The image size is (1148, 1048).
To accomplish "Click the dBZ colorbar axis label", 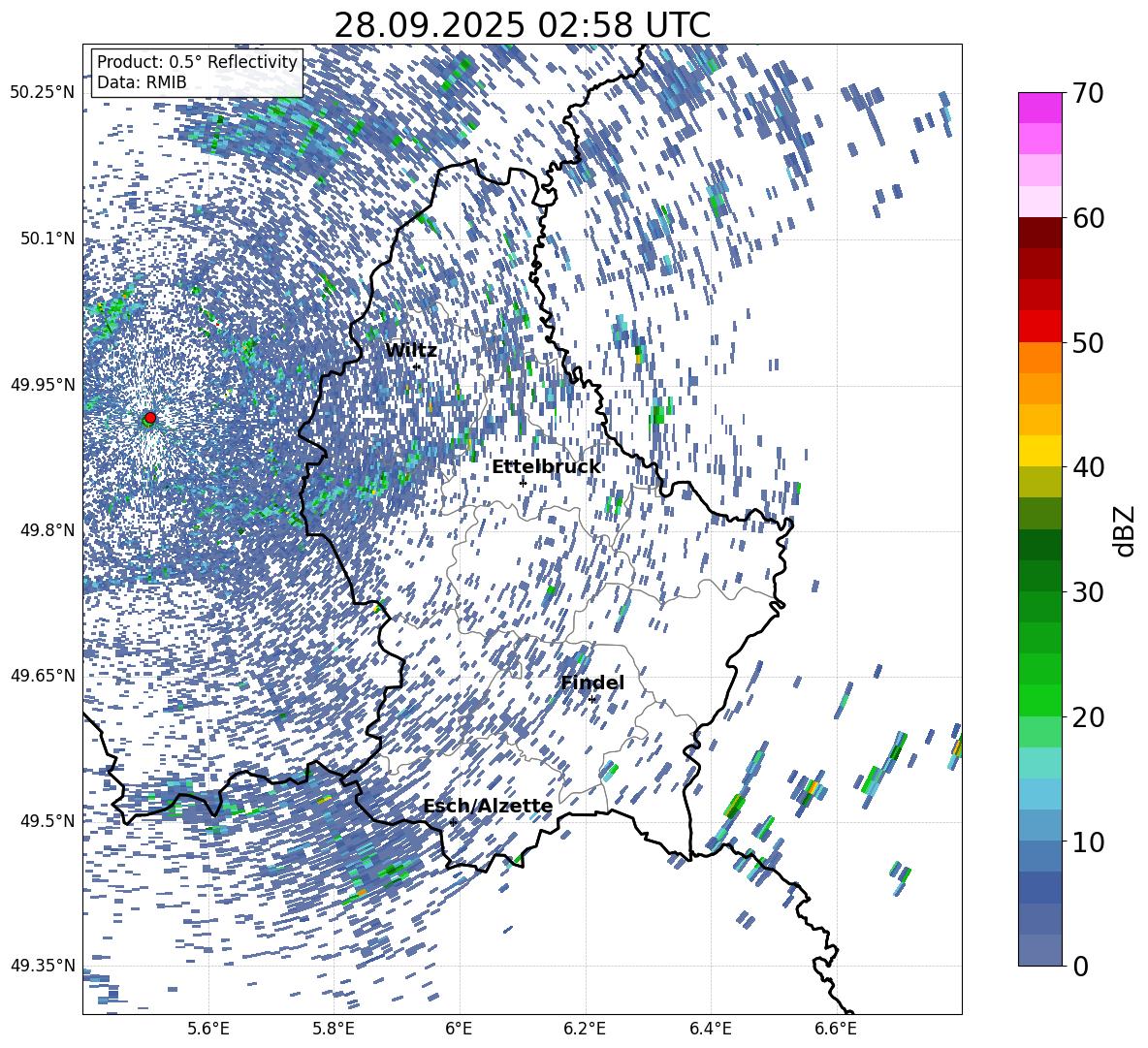I will pyautogui.click(x=1126, y=530).
